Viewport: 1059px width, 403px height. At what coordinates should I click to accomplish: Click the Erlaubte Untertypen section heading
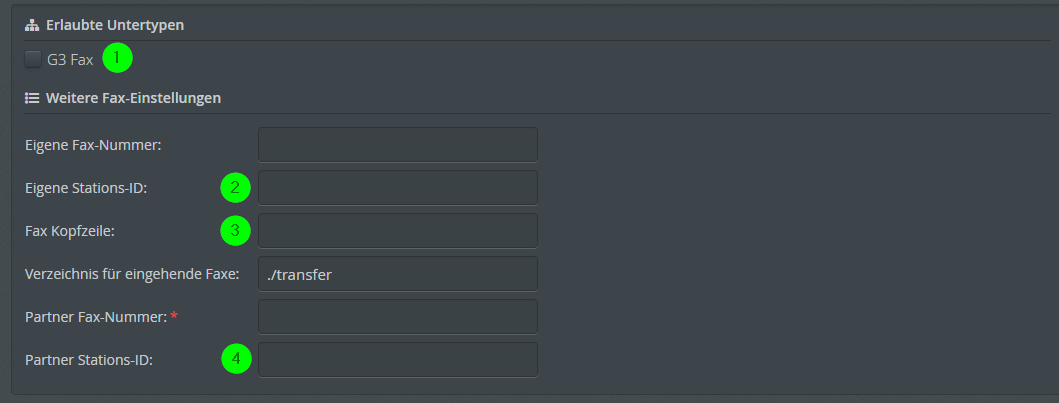pyautogui.click(x=115, y=26)
